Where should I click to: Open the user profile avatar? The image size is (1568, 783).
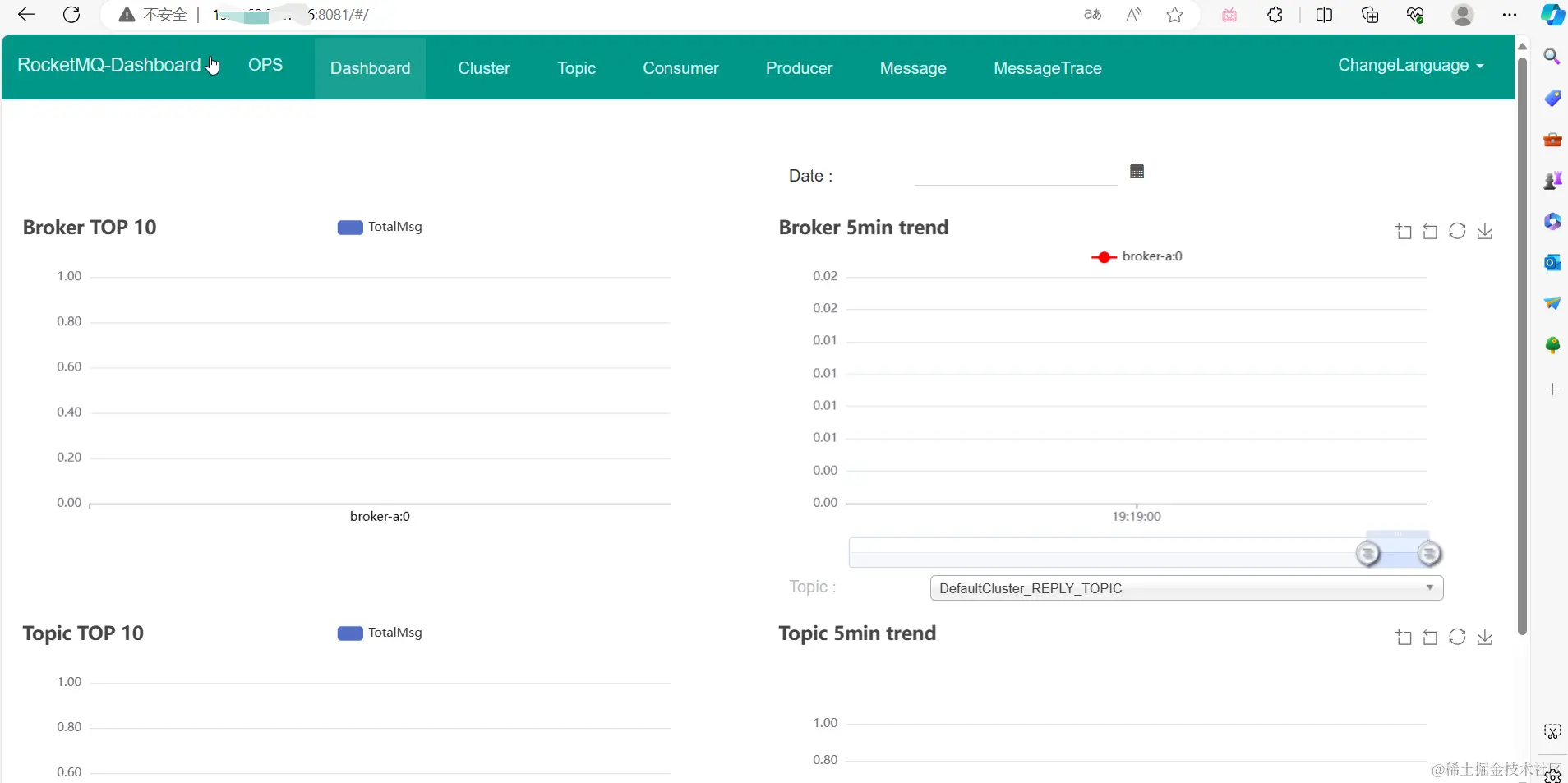click(1463, 15)
